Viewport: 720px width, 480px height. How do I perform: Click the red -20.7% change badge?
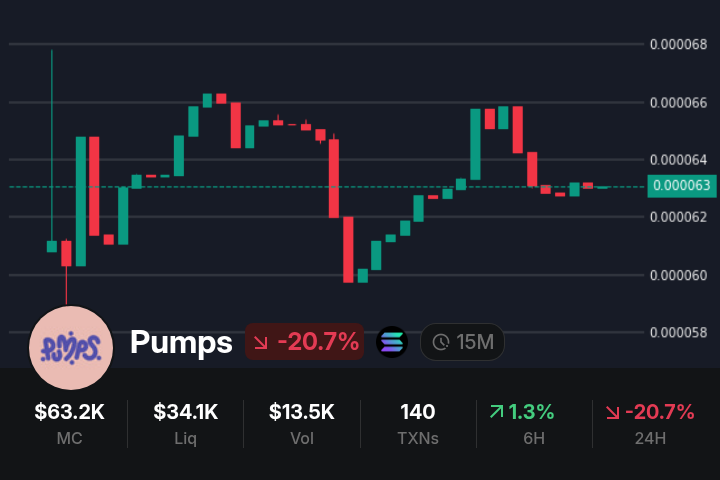coord(304,342)
